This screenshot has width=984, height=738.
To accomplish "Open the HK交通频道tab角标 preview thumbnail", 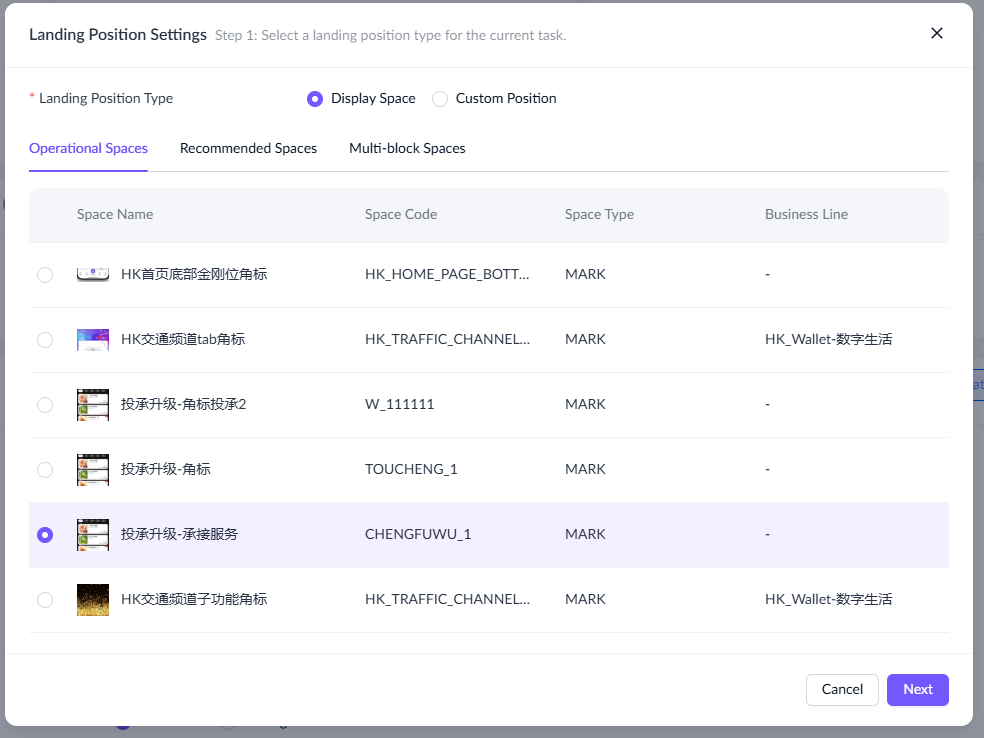I will click(93, 340).
